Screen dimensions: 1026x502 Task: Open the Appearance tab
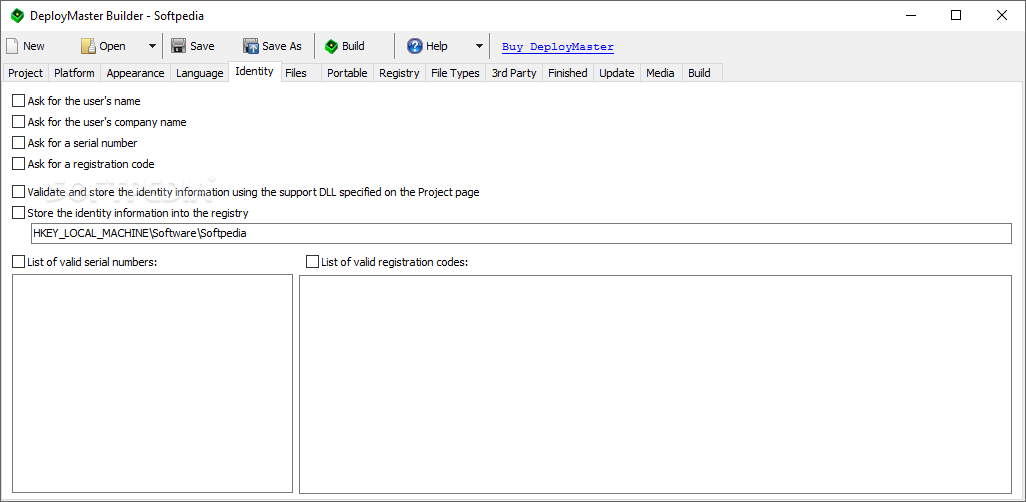point(135,73)
